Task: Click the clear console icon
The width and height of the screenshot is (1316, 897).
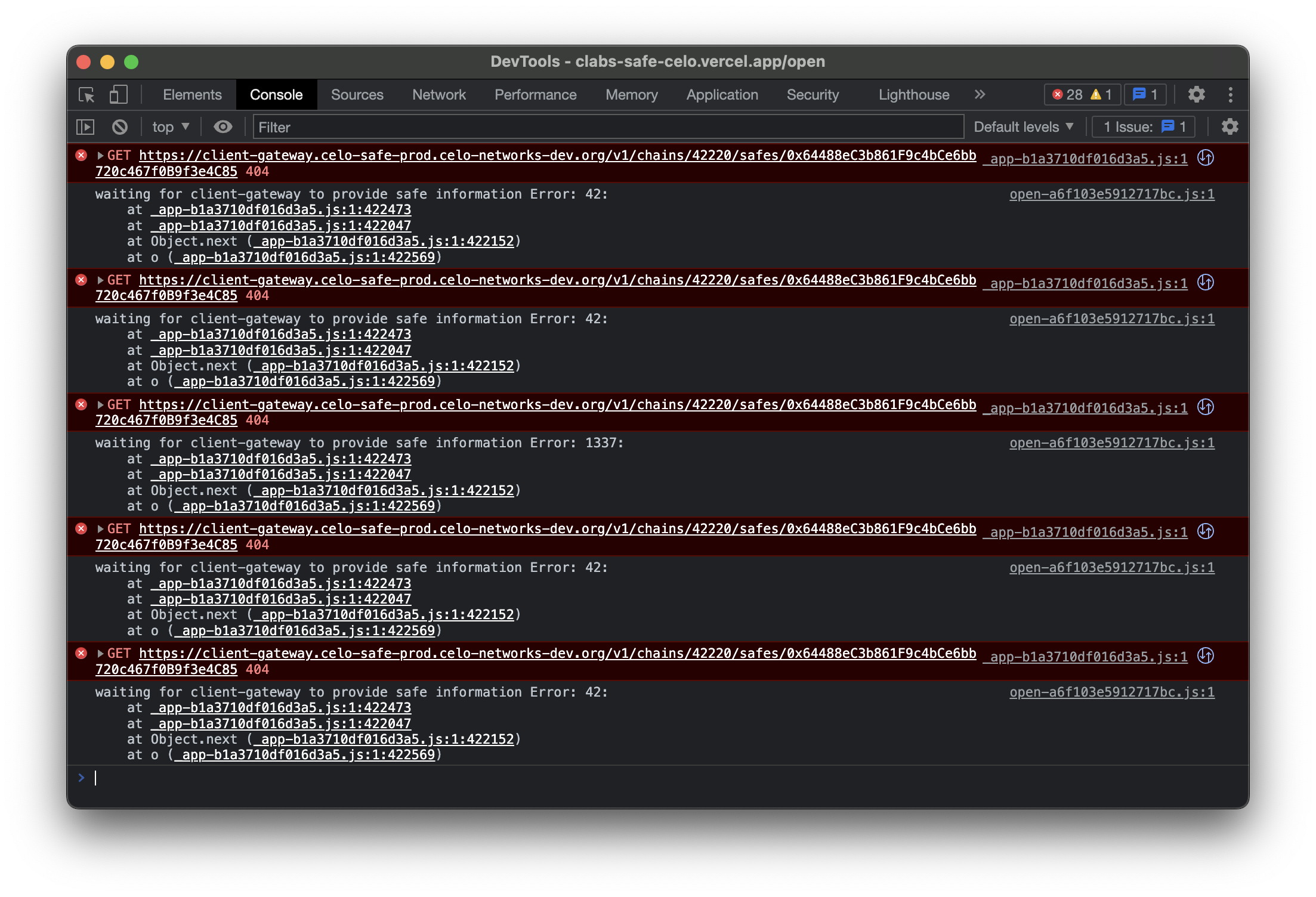Action: tap(120, 127)
